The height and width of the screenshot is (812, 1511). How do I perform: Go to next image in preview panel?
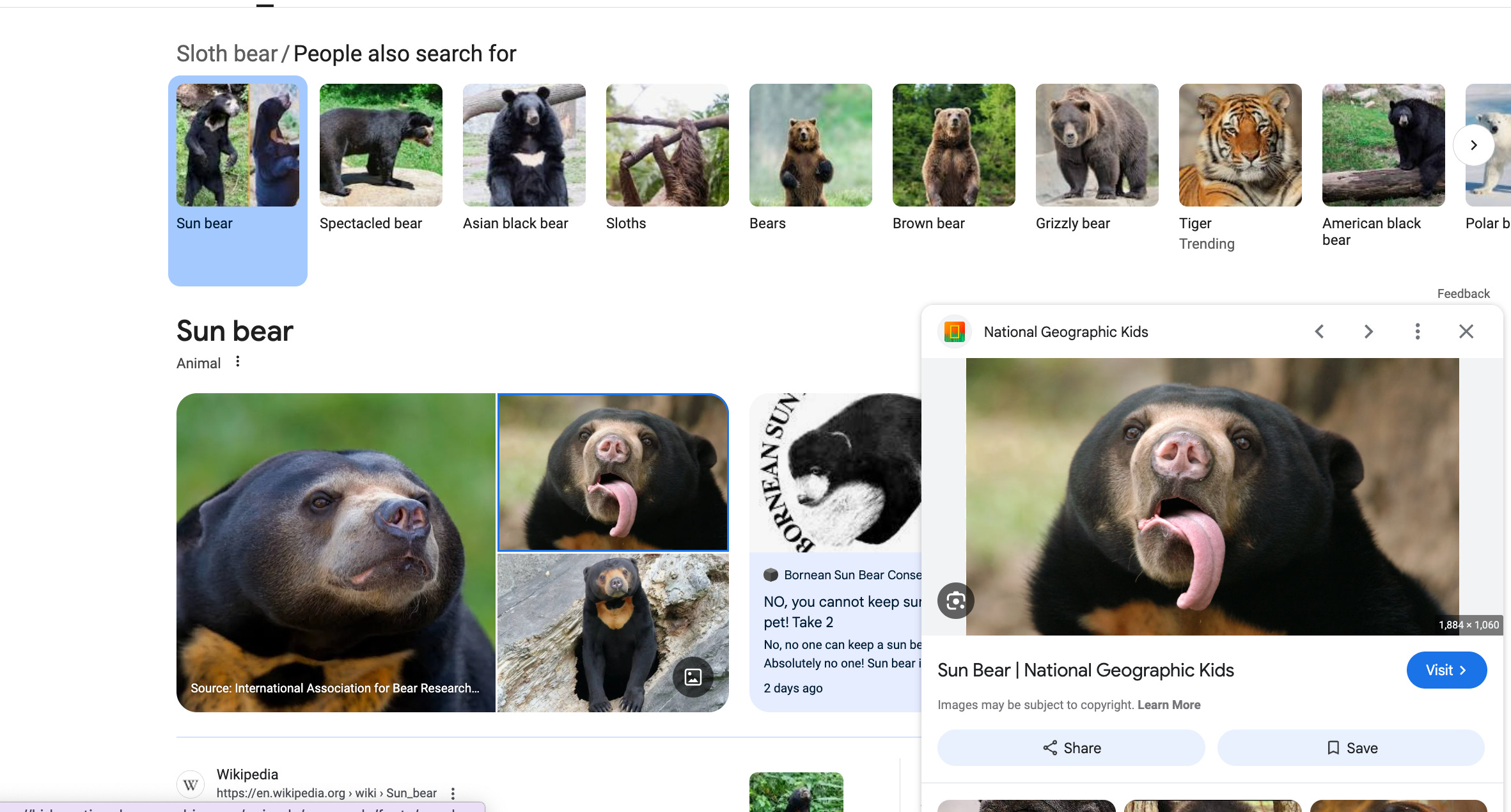(x=1368, y=331)
